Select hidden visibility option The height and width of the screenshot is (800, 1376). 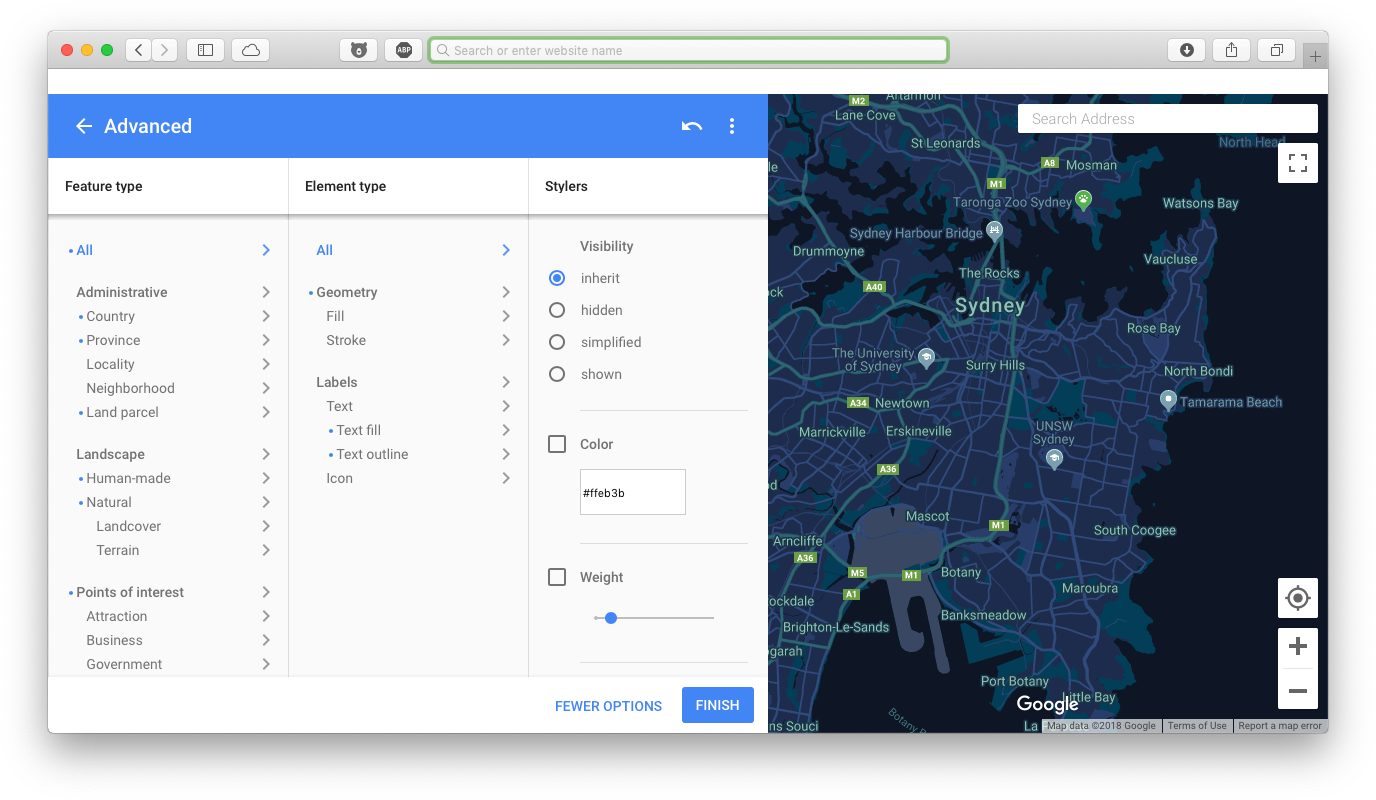tap(557, 310)
